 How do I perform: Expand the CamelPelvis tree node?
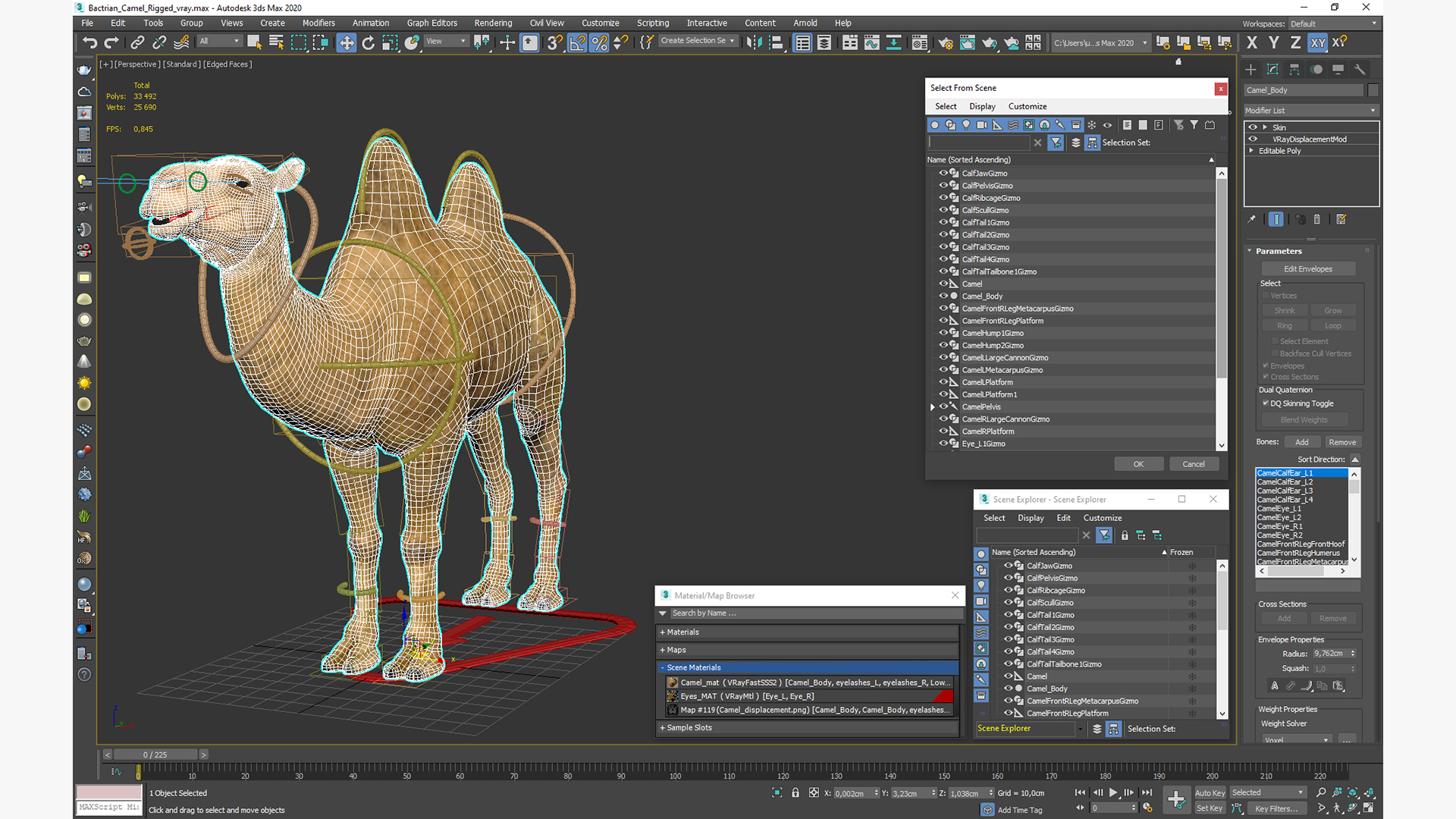933,407
